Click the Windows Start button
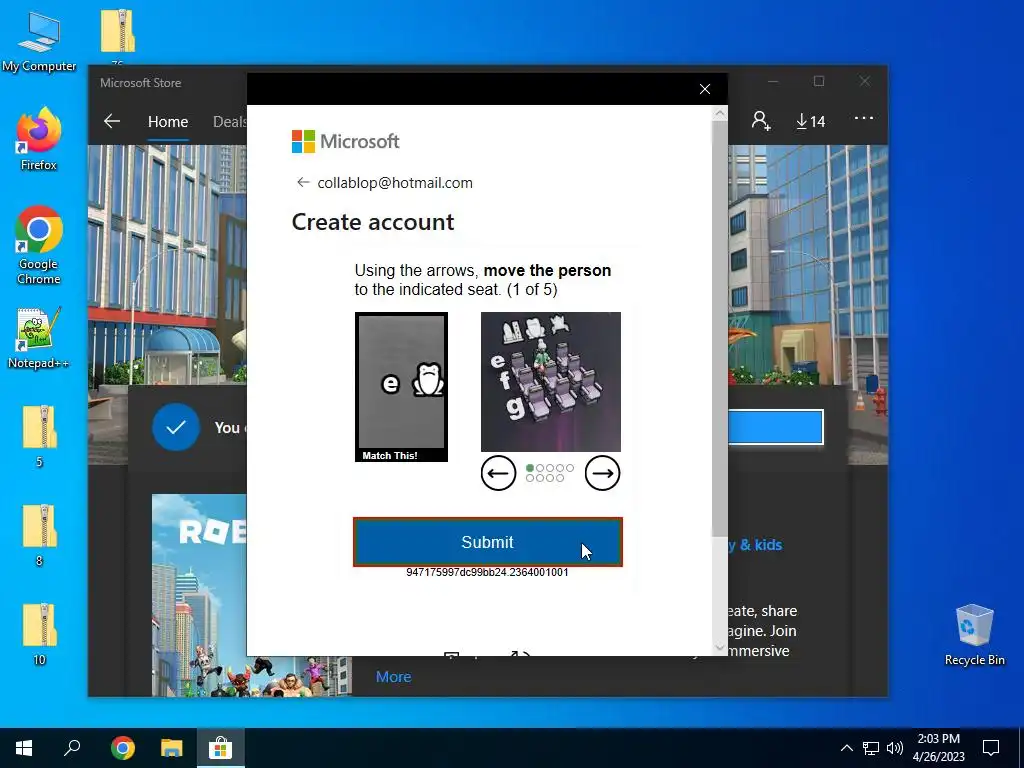This screenshot has width=1024, height=768. click(x=24, y=748)
